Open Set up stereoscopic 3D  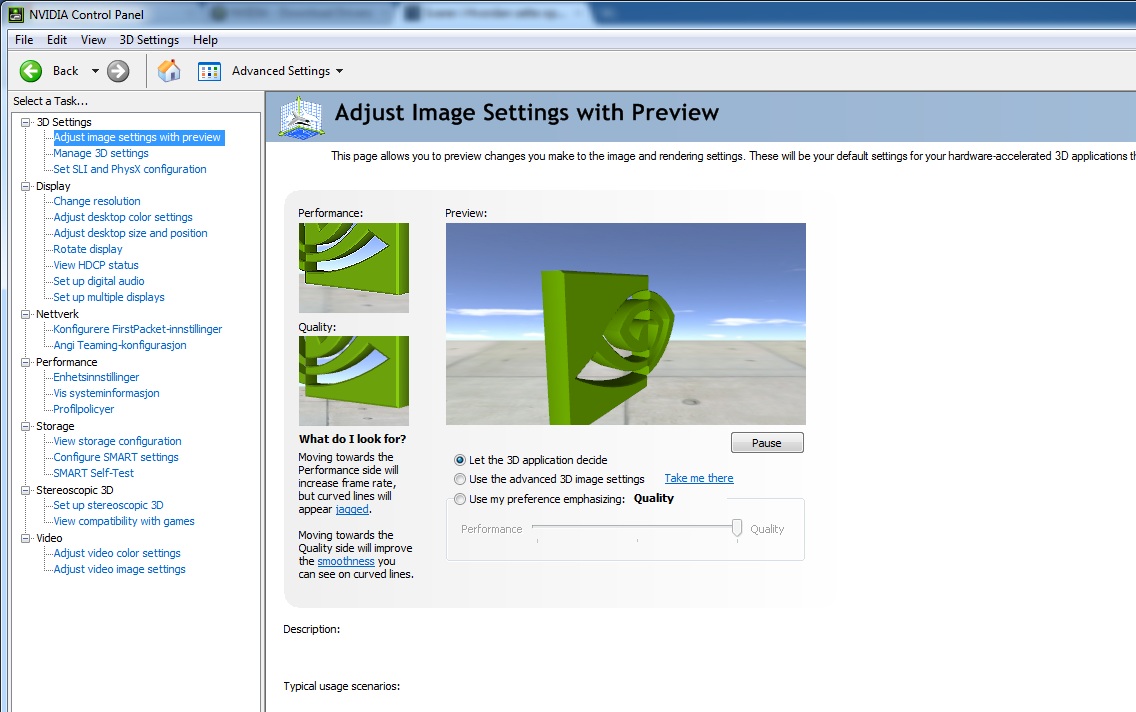coord(108,506)
